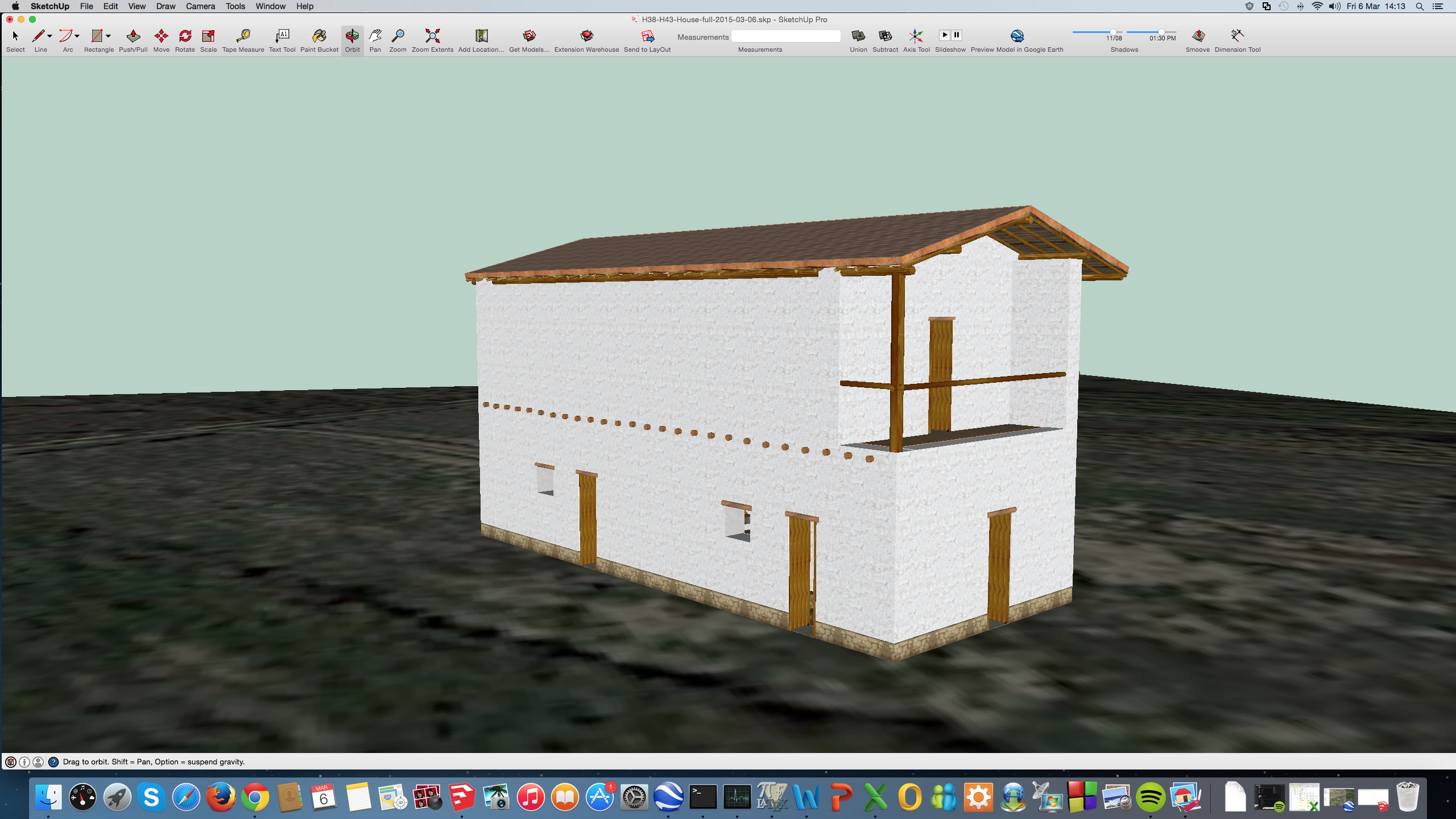
Task: Expand the Line tool dropdown arrow
Action: coord(50,36)
